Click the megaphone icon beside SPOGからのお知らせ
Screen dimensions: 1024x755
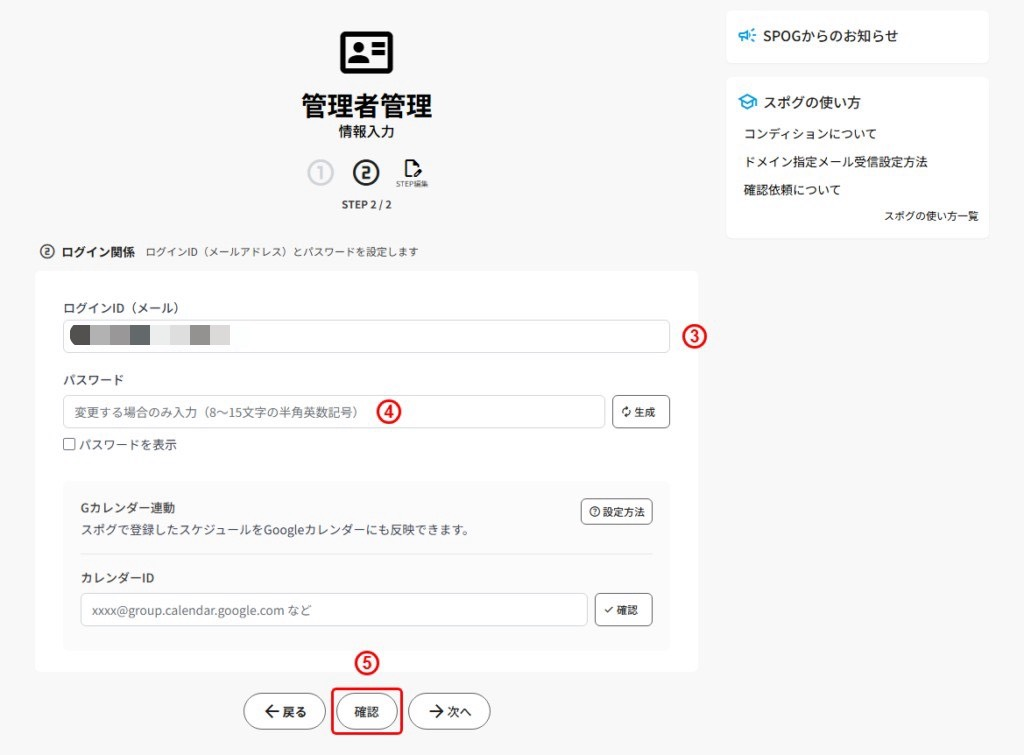(x=747, y=35)
